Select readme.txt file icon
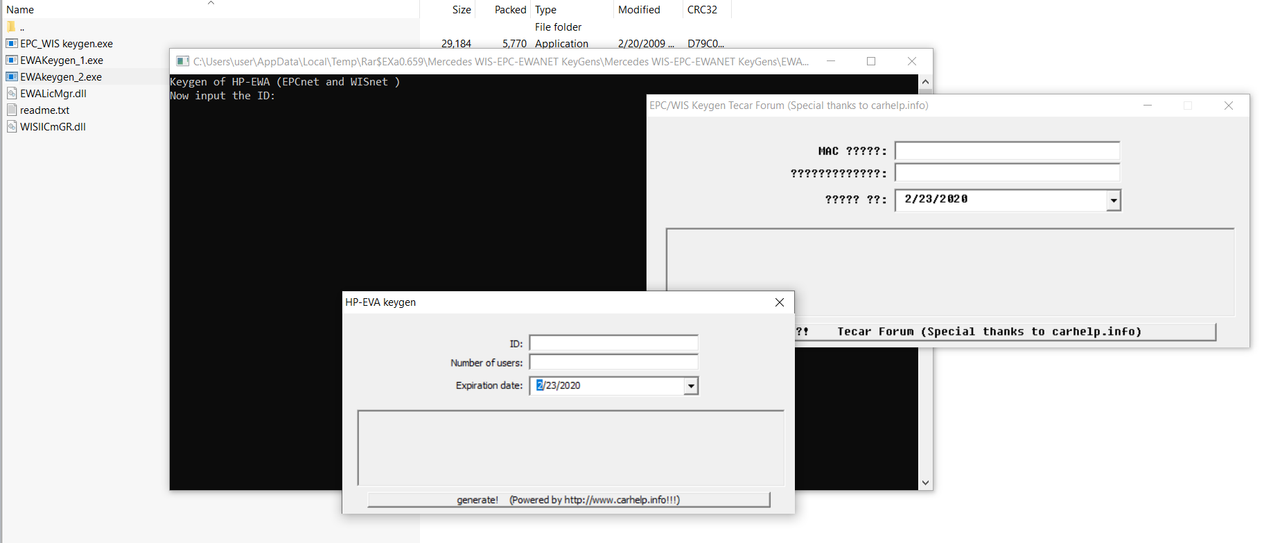The height and width of the screenshot is (543, 1280). (x=11, y=110)
